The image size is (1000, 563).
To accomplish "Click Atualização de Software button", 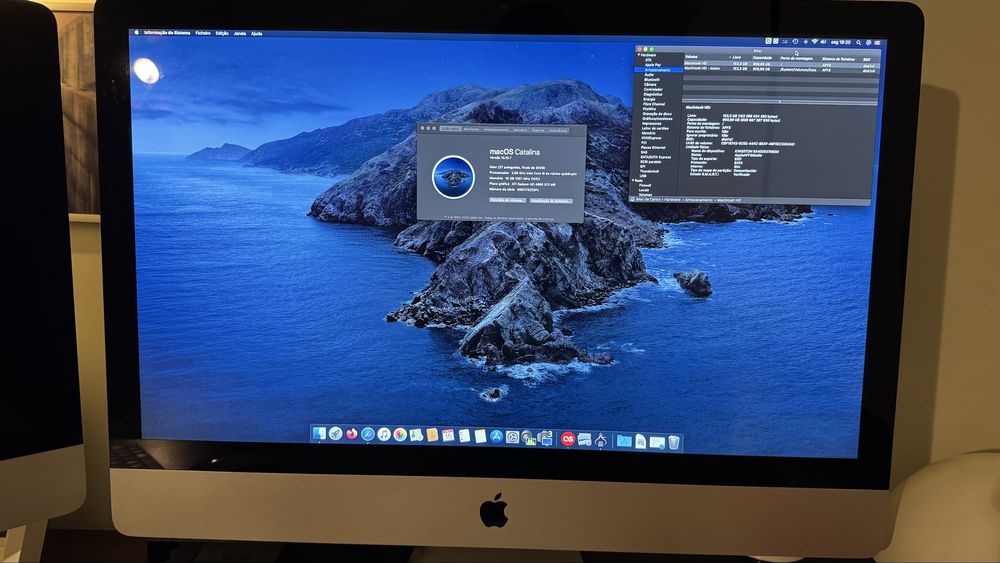I will (551, 201).
